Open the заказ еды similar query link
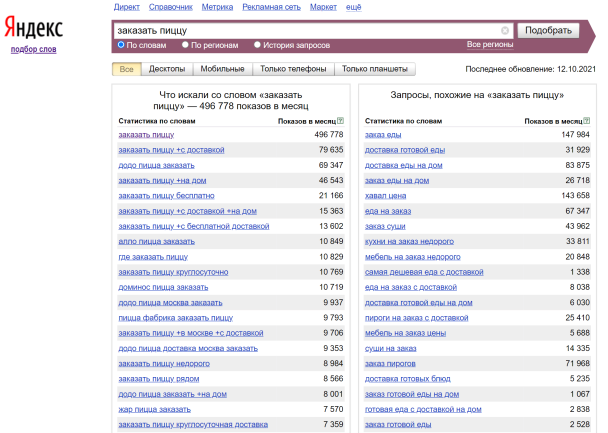Viewport: 608px width, 433px height. pos(383,135)
